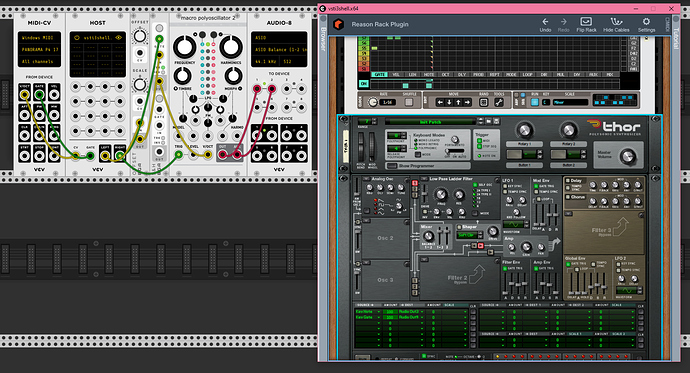Select the NOTE edit tab in sequencer

tap(429, 74)
